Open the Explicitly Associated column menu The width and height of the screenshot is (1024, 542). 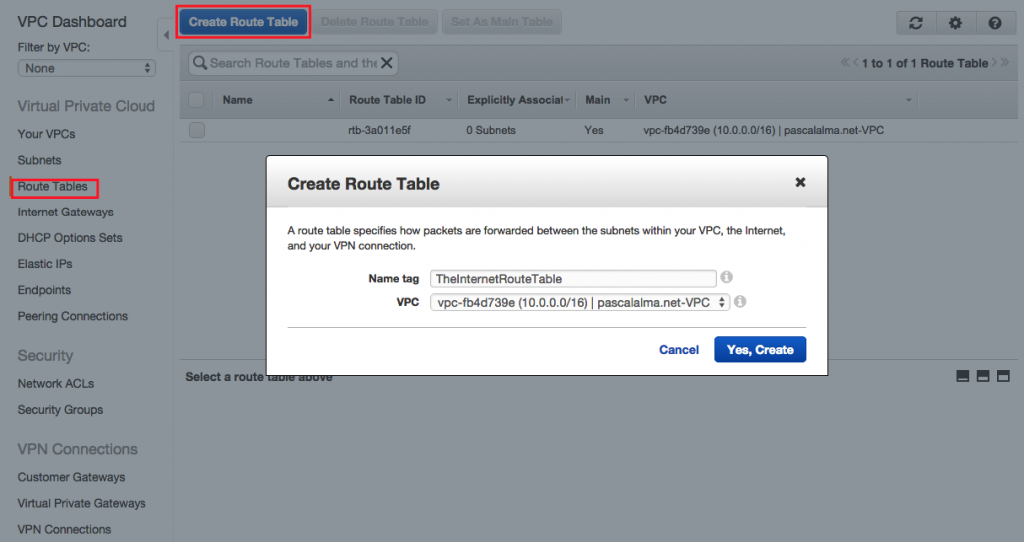567,100
